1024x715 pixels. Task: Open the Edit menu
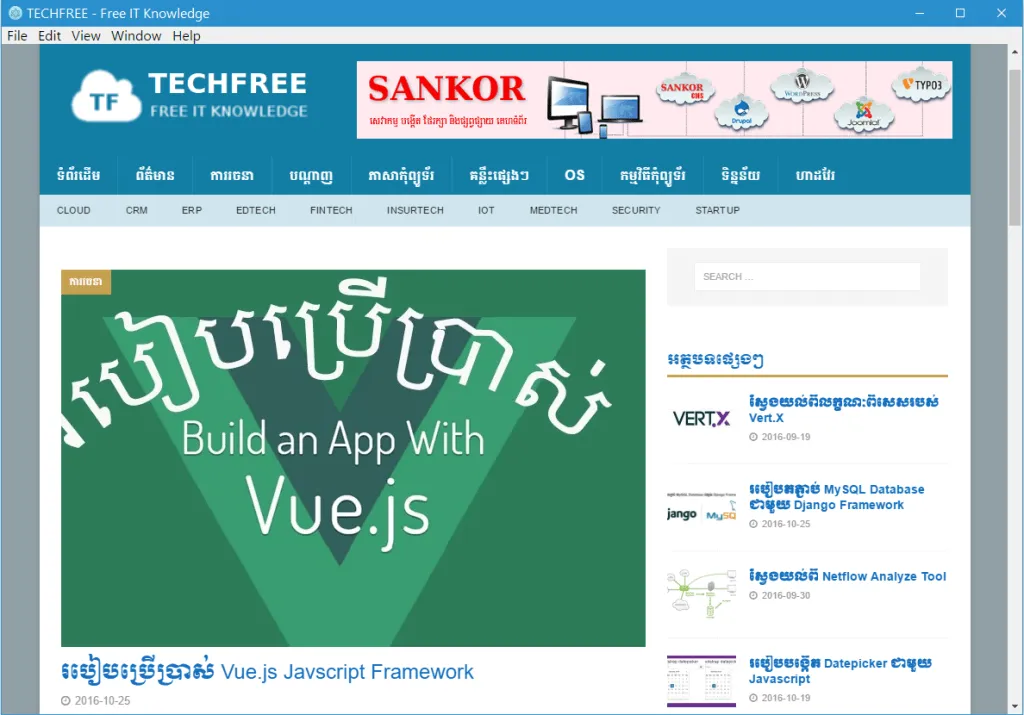tap(49, 36)
